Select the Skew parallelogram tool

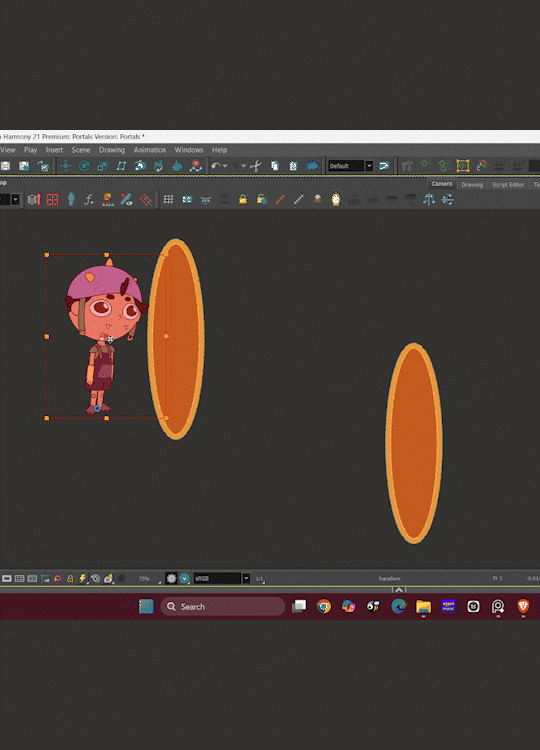(x=121, y=166)
